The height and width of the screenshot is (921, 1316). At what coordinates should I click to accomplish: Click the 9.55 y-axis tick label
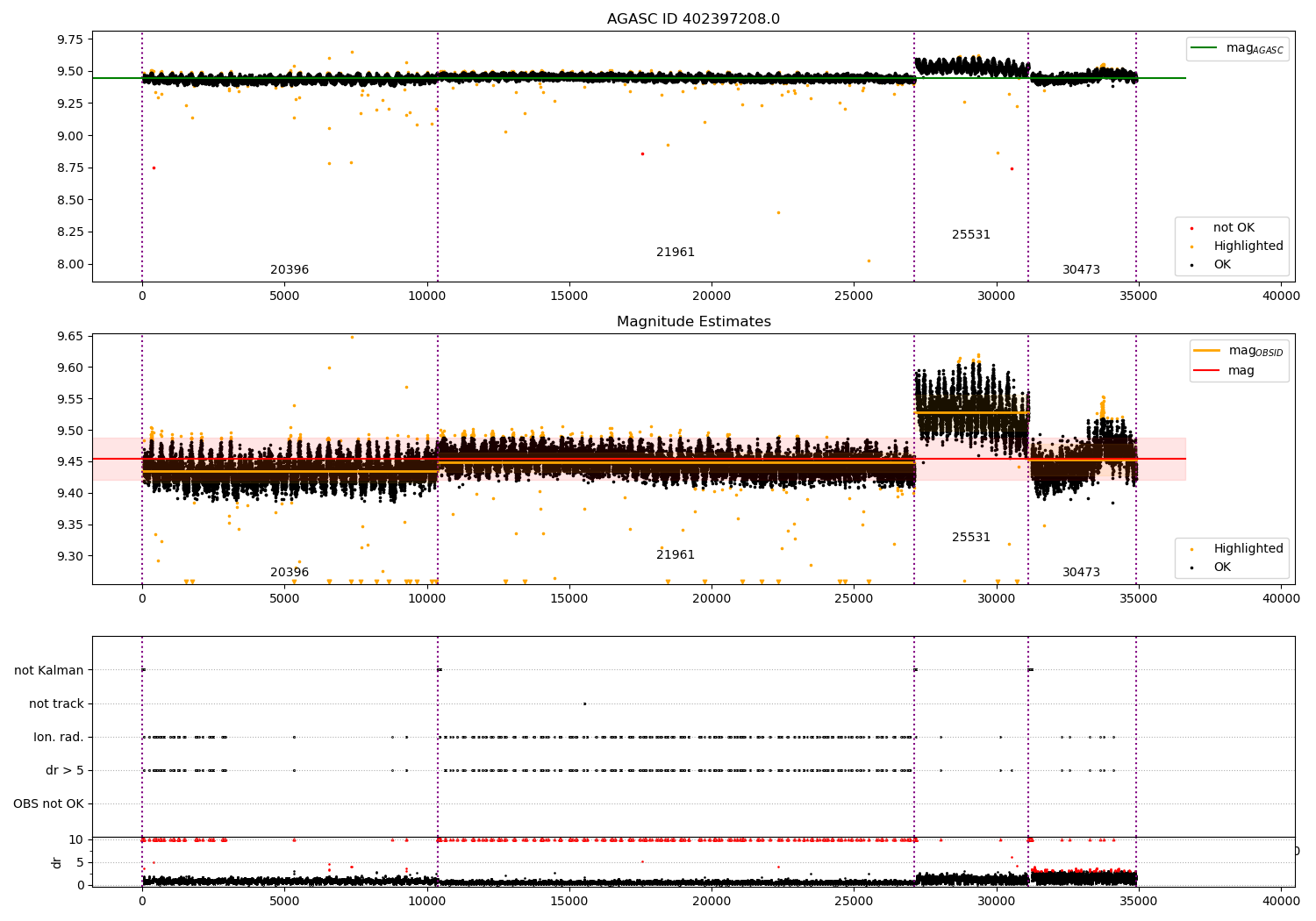69,399
